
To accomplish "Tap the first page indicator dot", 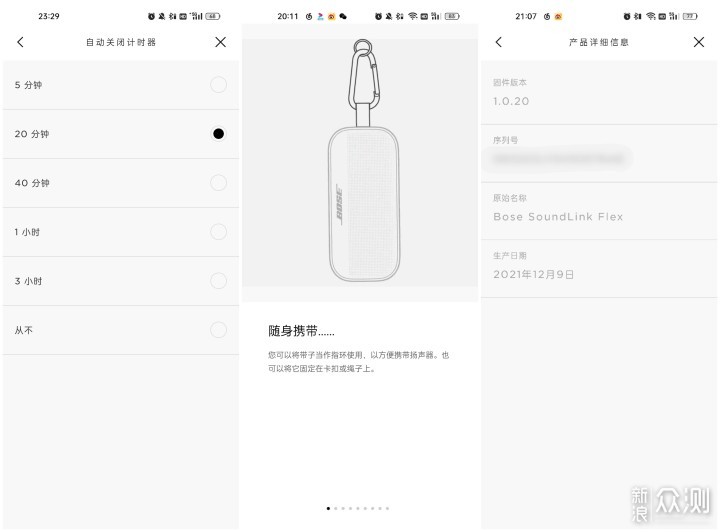I will pyautogui.click(x=328, y=508).
